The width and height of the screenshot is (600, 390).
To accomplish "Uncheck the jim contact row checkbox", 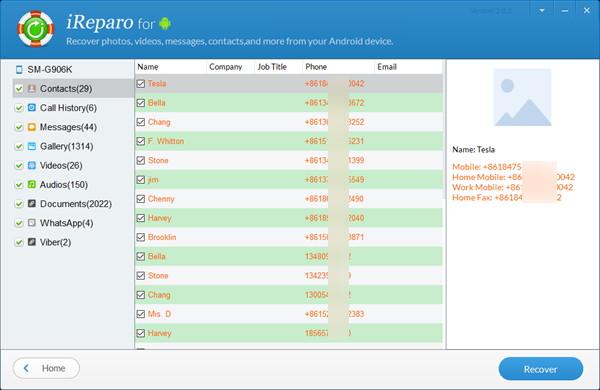I will coord(141,179).
